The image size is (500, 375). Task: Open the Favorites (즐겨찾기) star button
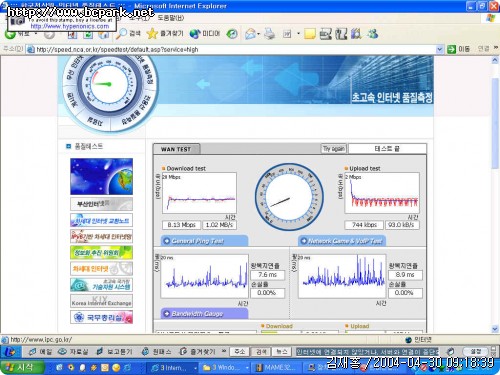[165, 33]
